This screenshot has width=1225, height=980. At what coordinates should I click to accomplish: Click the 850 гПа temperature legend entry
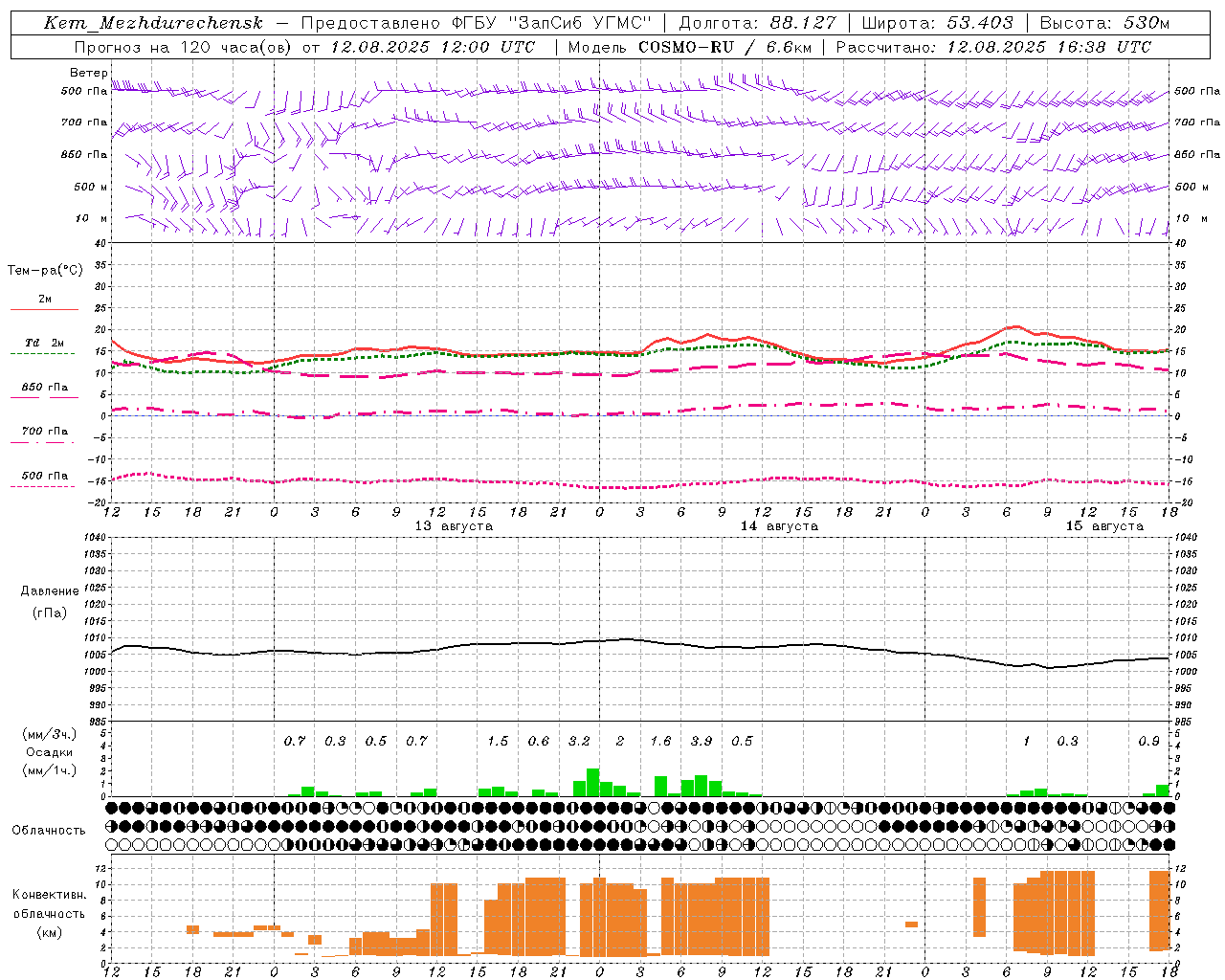[44, 391]
